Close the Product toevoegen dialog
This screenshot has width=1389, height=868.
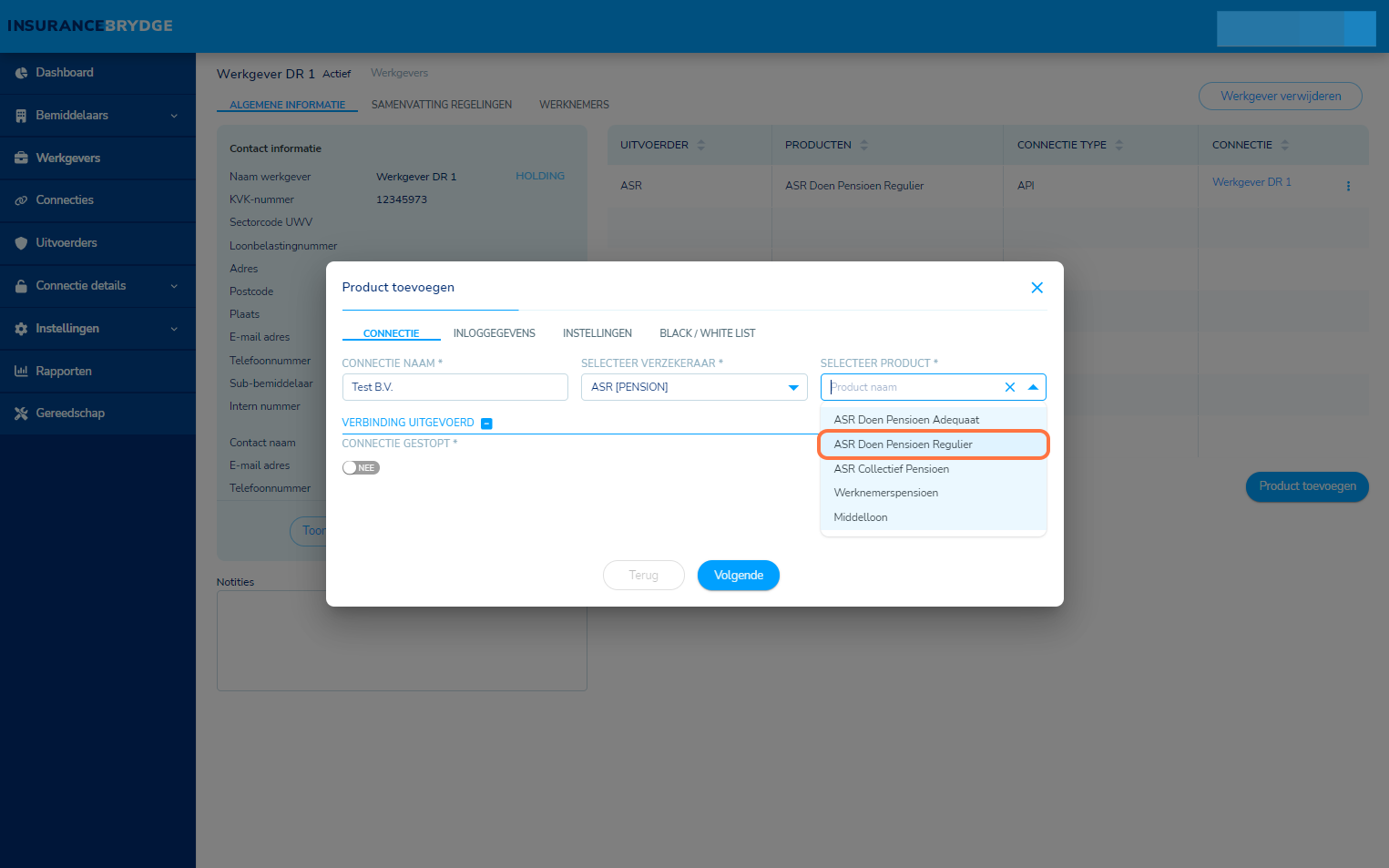pyautogui.click(x=1037, y=288)
